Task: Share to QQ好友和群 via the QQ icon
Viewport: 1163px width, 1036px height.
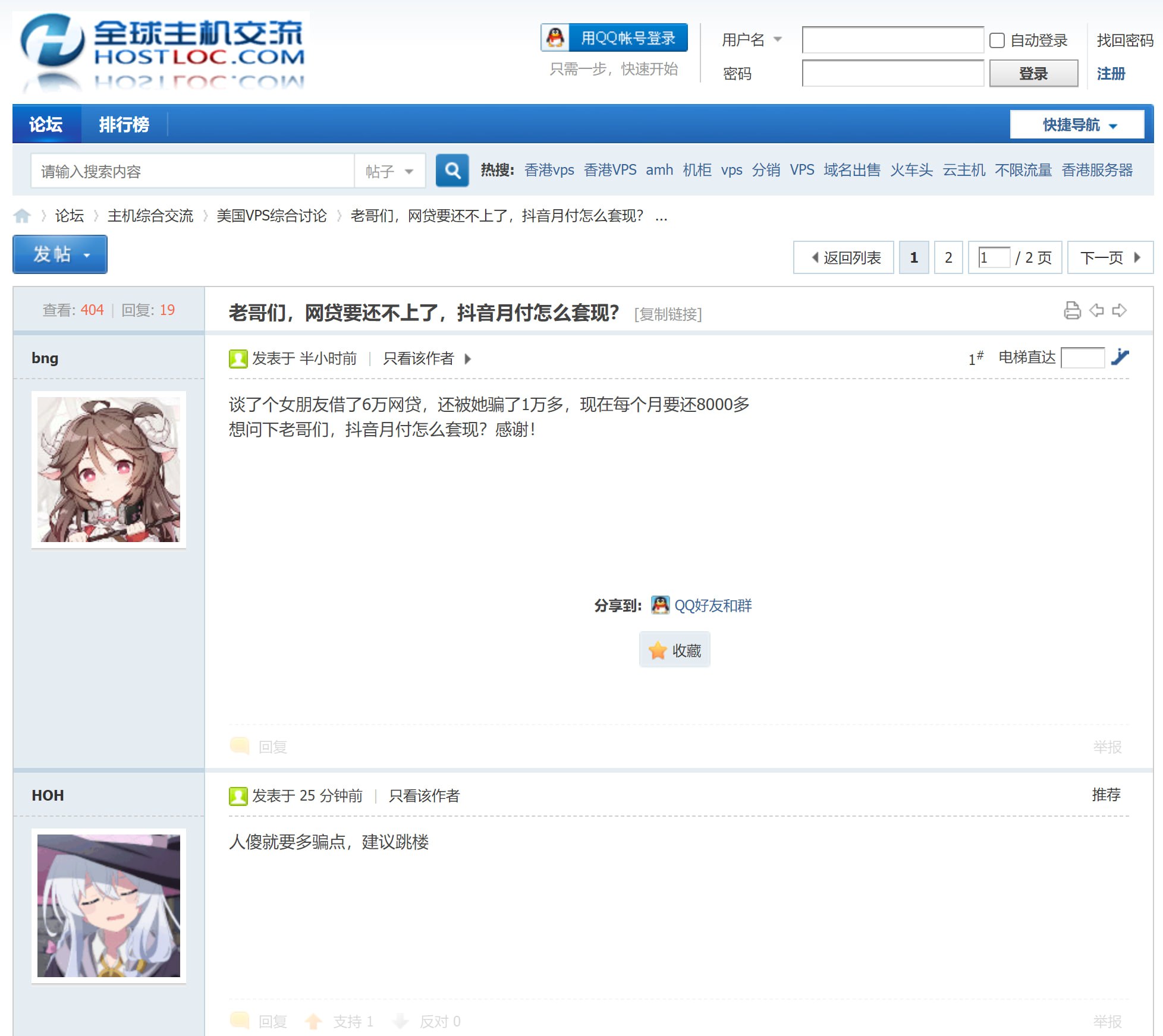Action: (x=660, y=605)
